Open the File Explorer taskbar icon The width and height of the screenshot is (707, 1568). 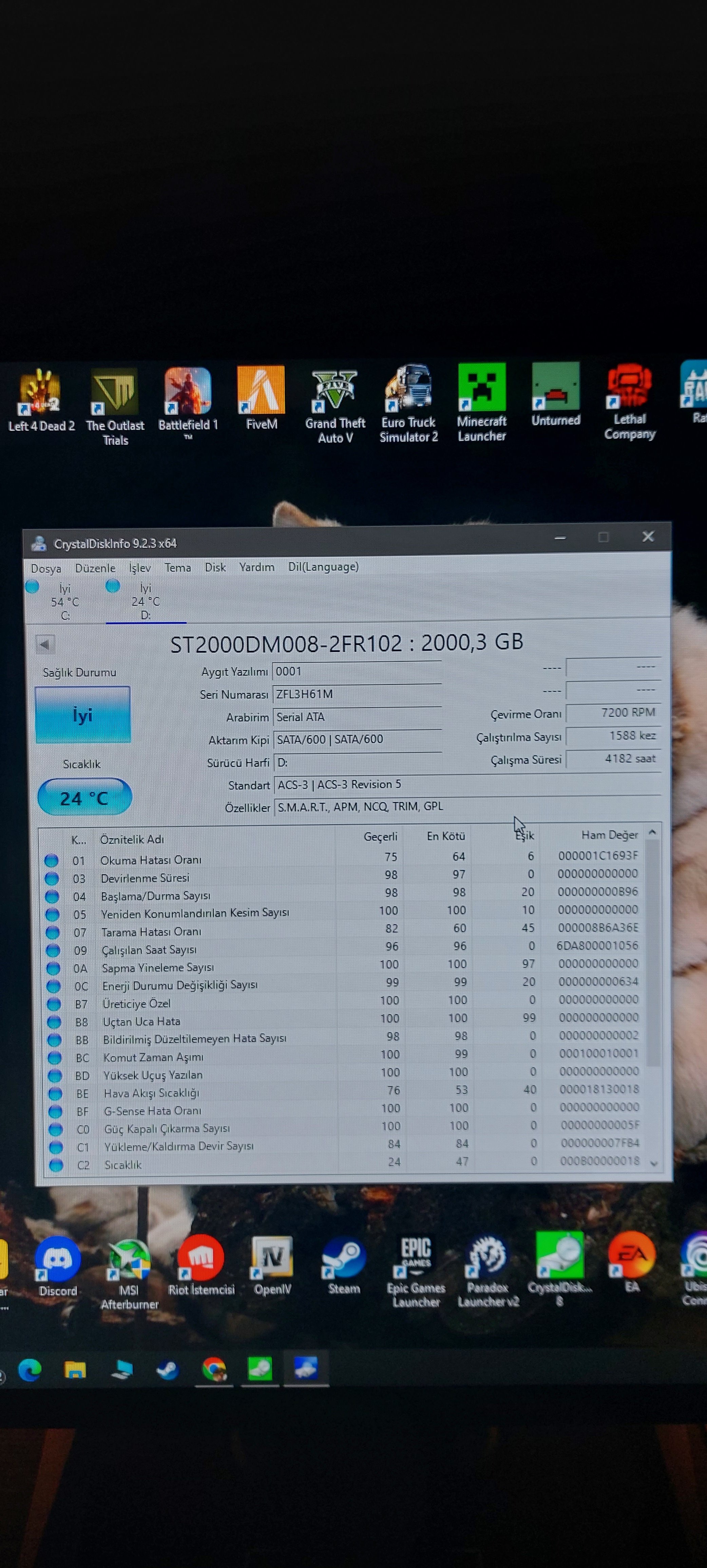76,1370
